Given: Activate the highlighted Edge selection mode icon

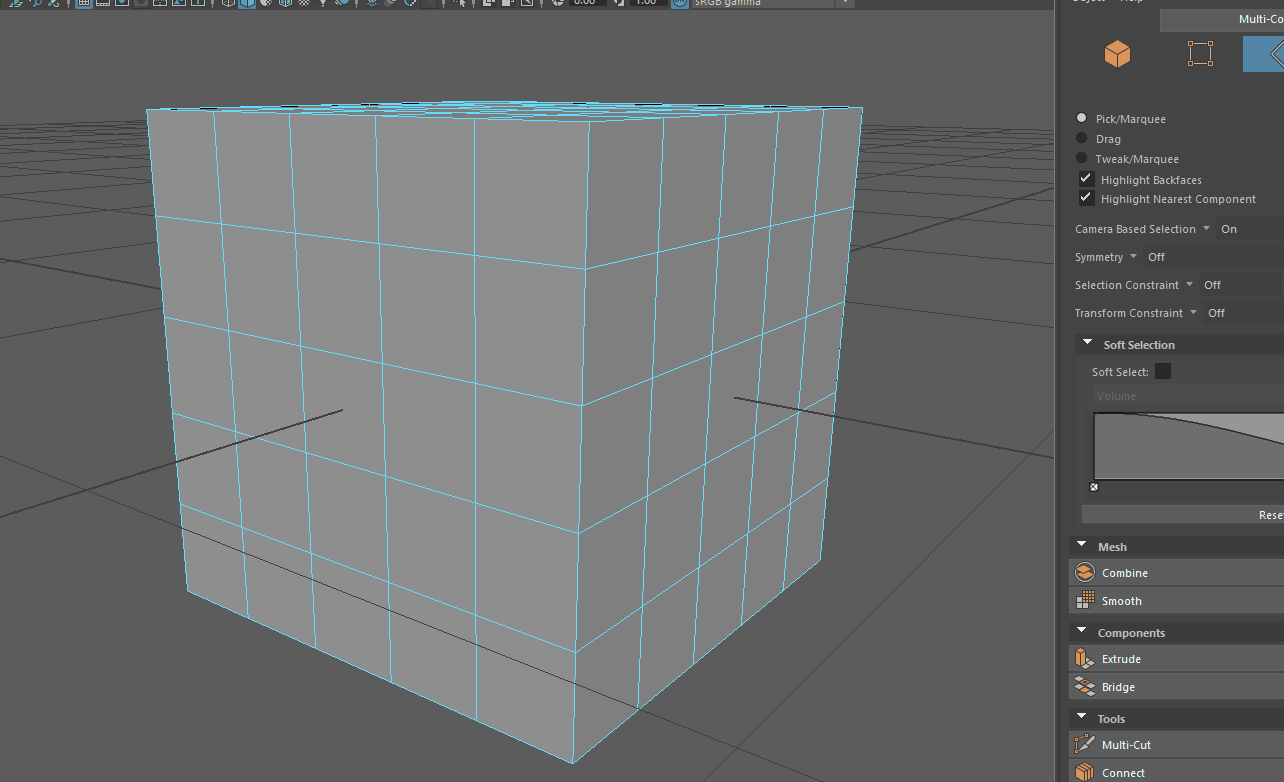Looking at the screenshot, I should pos(1264,54).
